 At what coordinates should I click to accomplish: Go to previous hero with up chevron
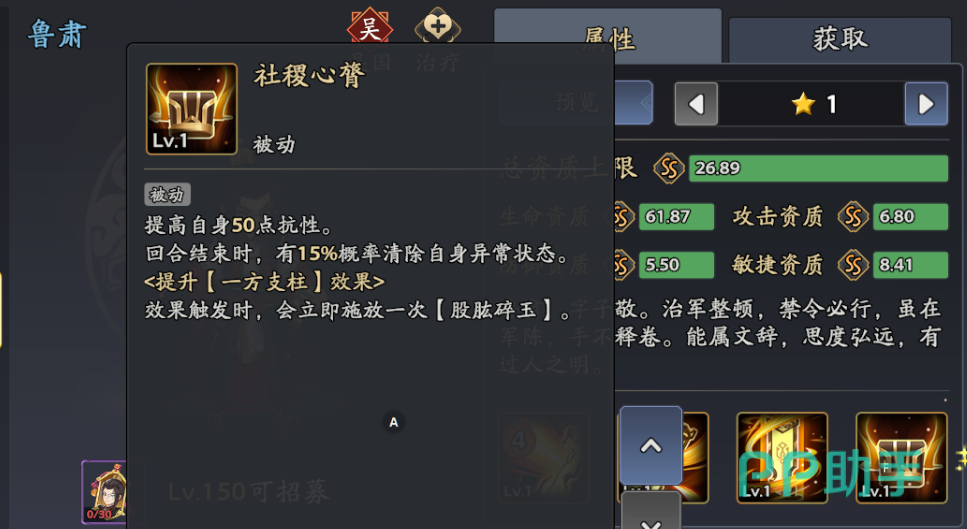click(651, 445)
